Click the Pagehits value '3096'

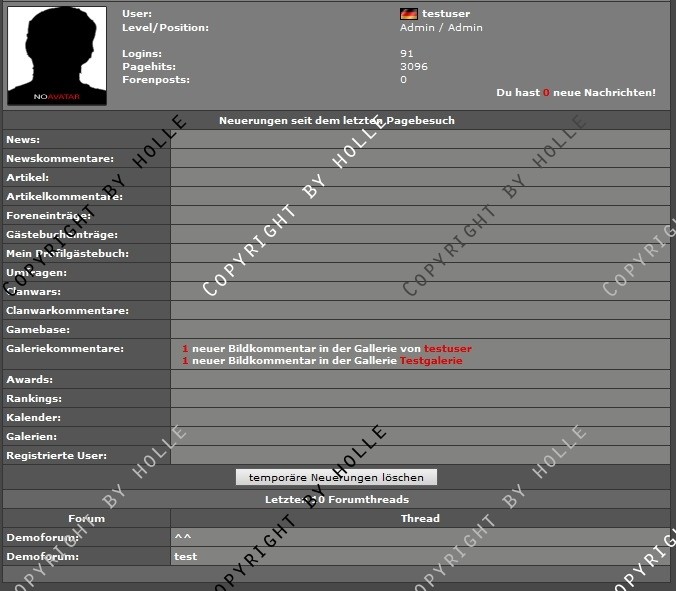(x=414, y=66)
